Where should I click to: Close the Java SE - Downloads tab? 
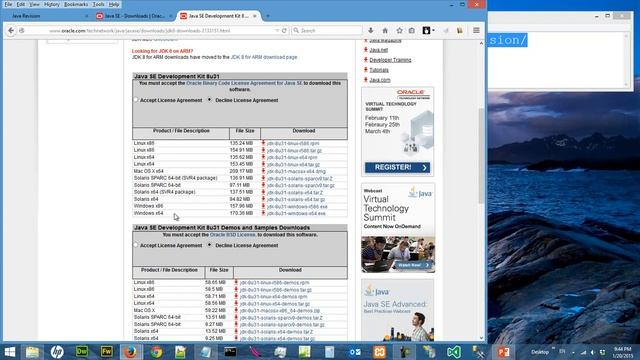click(x=171, y=16)
